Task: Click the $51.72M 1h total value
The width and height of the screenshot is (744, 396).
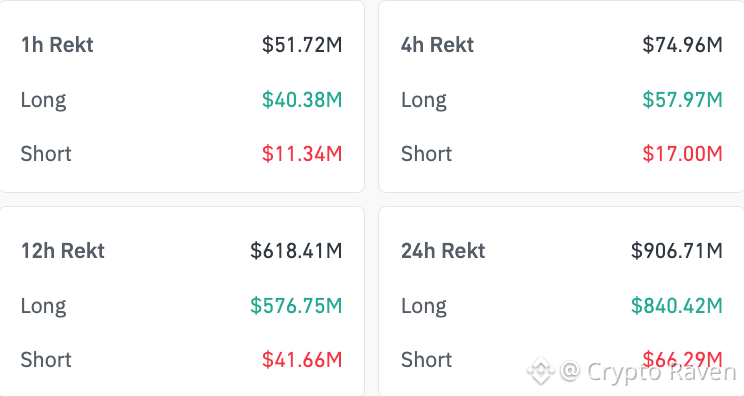Action: 302,45
